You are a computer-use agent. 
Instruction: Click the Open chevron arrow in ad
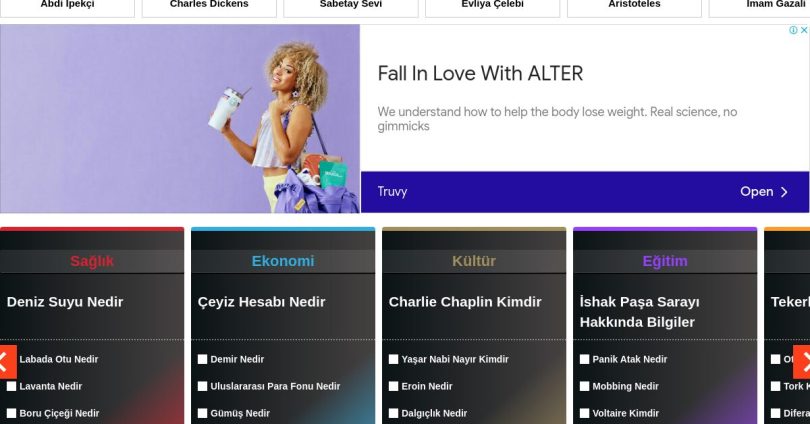(784, 192)
